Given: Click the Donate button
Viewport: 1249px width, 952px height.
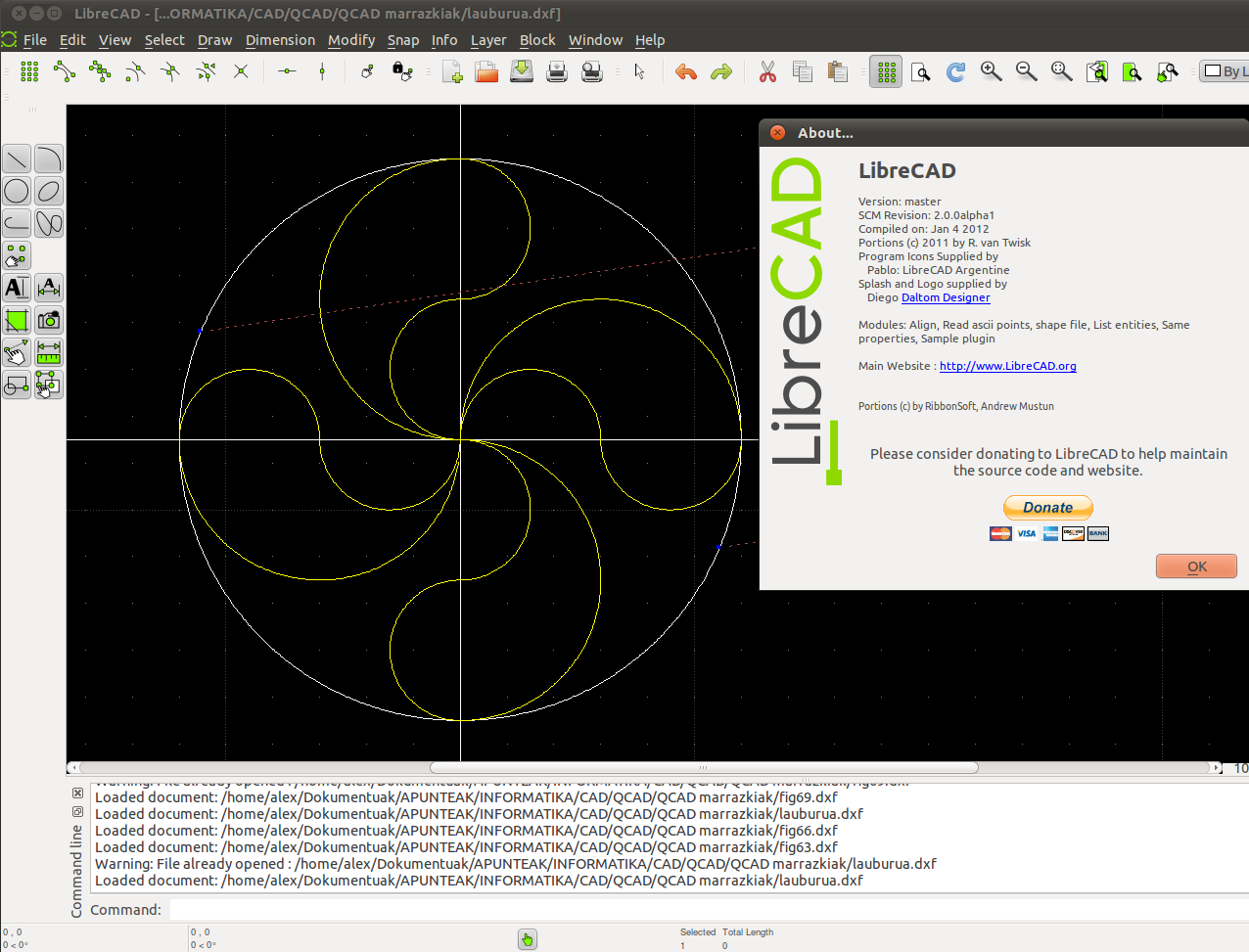Looking at the screenshot, I should [x=1048, y=507].
